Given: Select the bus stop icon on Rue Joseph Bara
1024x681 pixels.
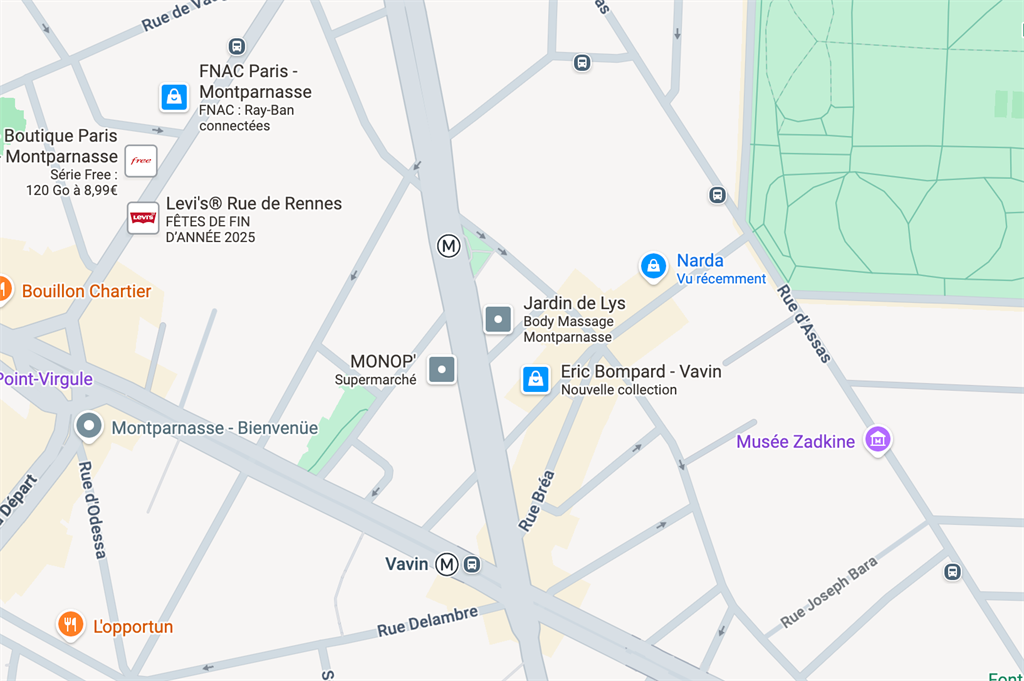Looking at the screenshot, I should pyautogui.click(x=952, y=572).
